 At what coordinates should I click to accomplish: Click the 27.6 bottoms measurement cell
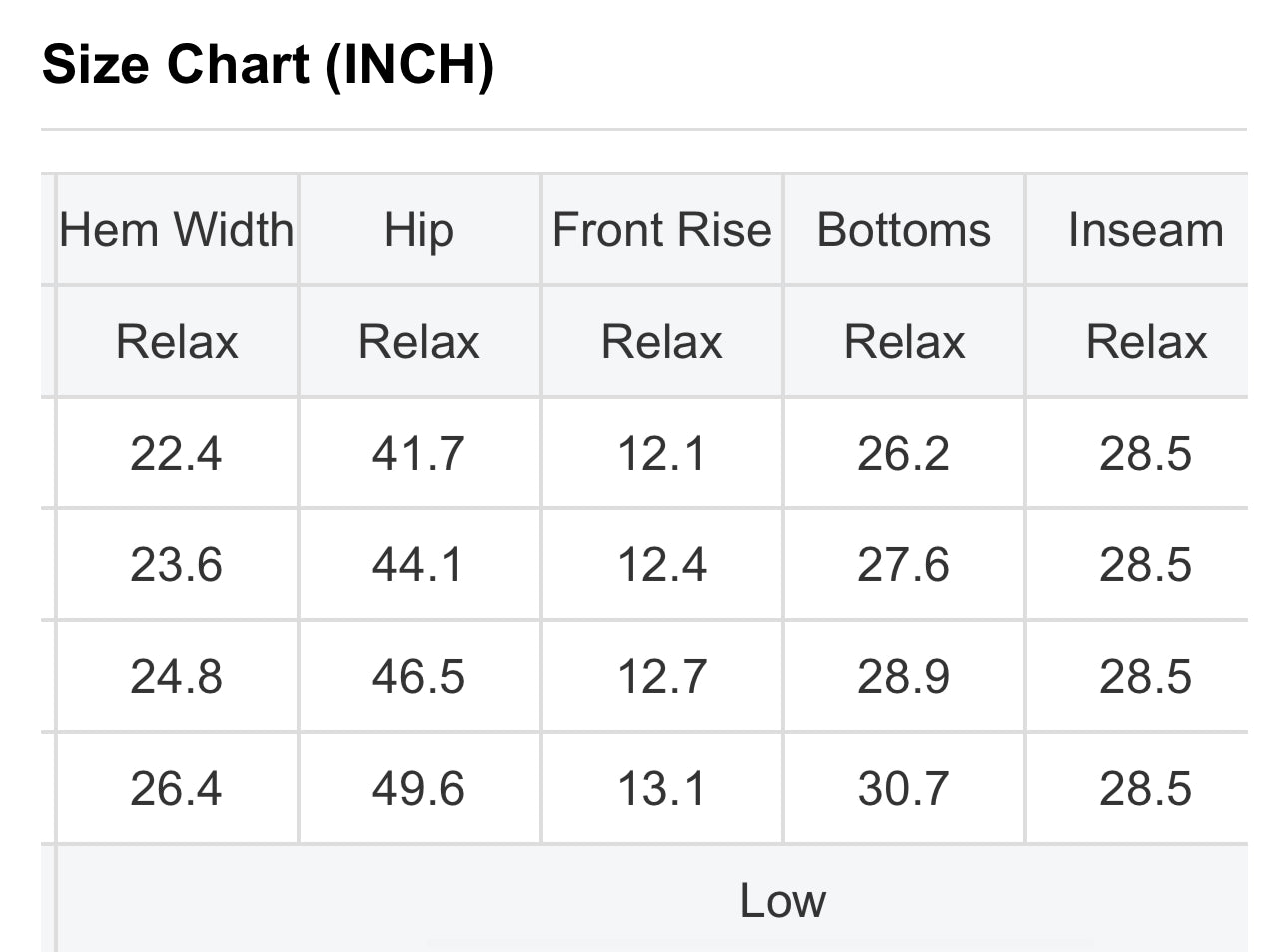[904, 565]
